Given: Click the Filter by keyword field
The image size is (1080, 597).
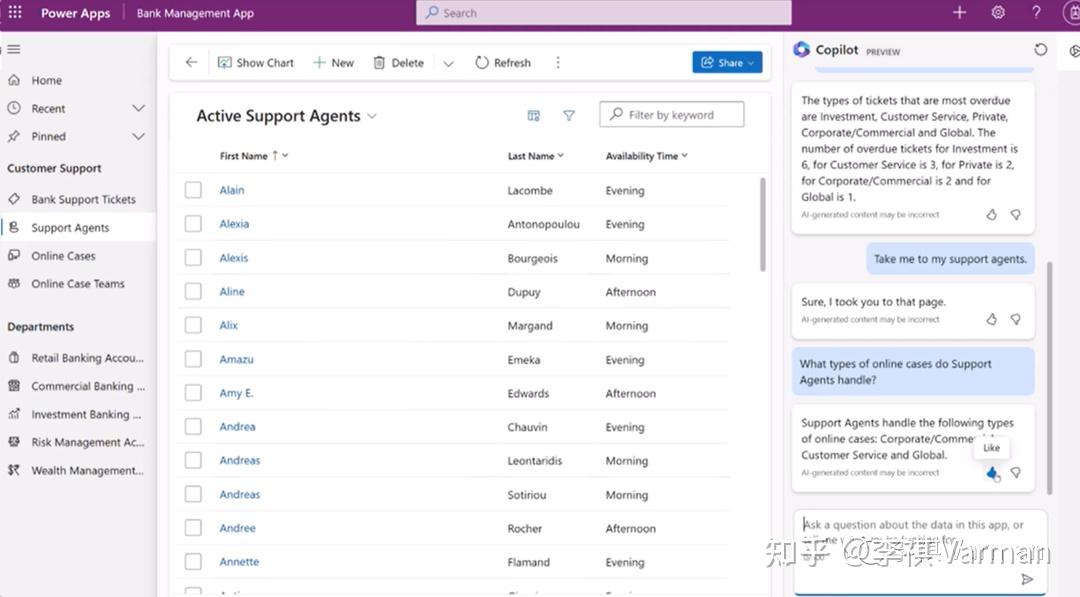Looking at the screenshot, I should pyautogui.click(x=671, y=113).
